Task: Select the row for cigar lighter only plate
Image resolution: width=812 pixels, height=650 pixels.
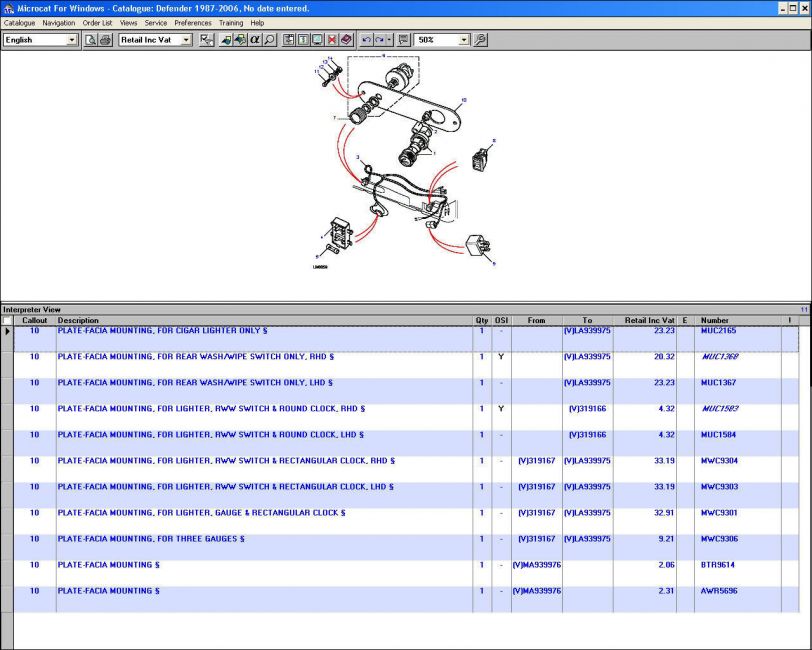Action: pyautogui.click(x=407, y=339)
